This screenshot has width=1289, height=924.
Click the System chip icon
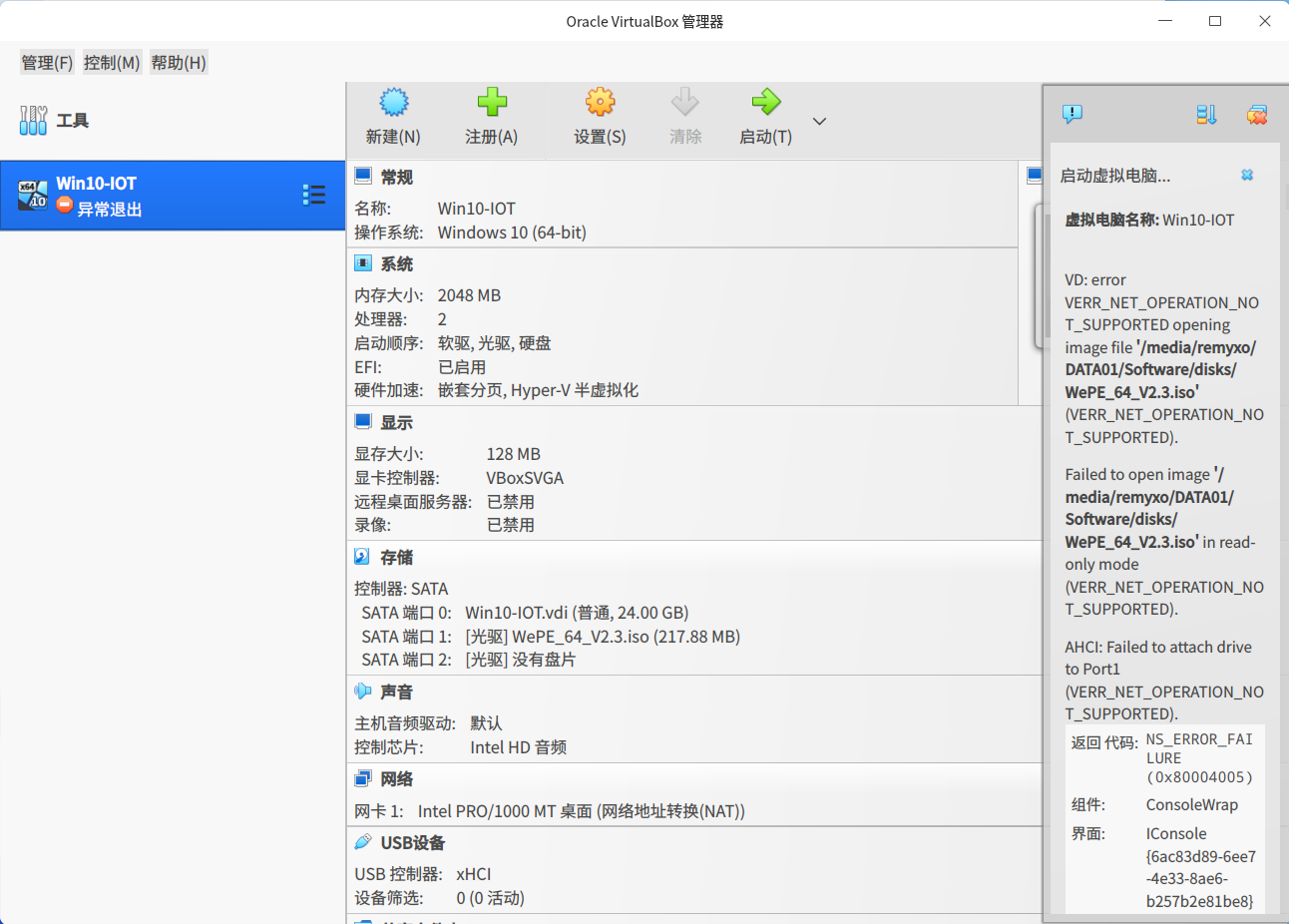pyautogui.click(x=363, y=263)
